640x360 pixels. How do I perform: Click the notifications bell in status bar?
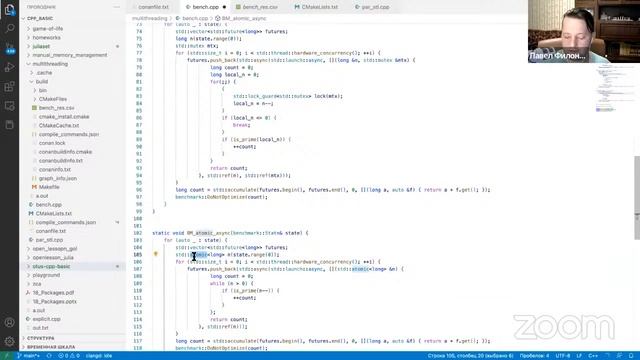[x=631, y=356]
